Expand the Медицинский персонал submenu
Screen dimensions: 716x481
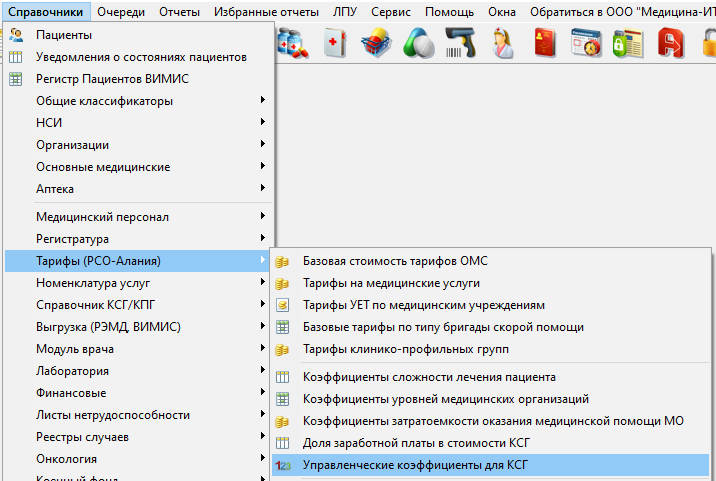[102, 217]
